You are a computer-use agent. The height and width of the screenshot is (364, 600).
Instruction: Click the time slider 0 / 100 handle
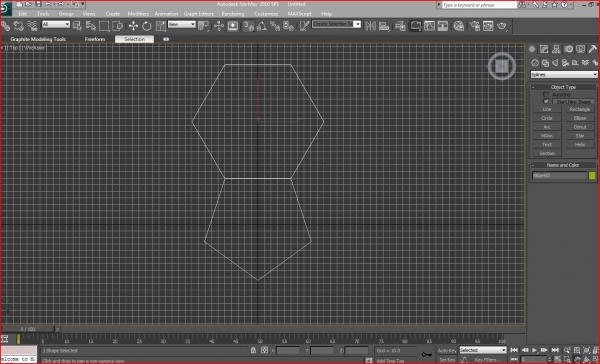click(28, 329)
